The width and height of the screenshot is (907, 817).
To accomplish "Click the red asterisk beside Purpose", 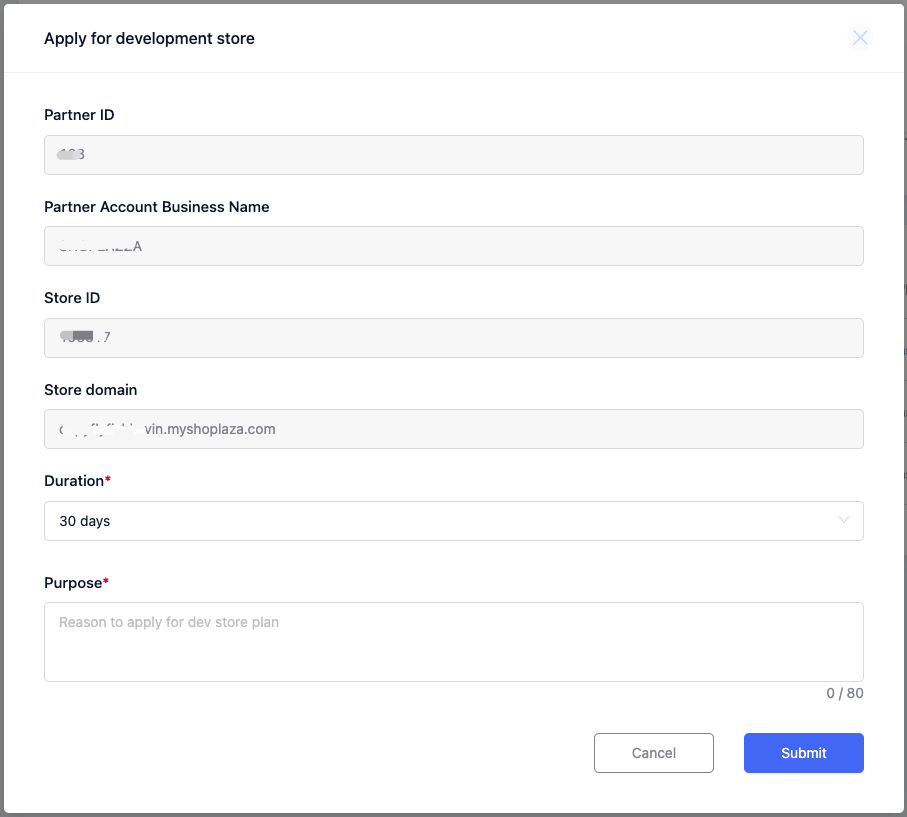I will pos(106,582).
